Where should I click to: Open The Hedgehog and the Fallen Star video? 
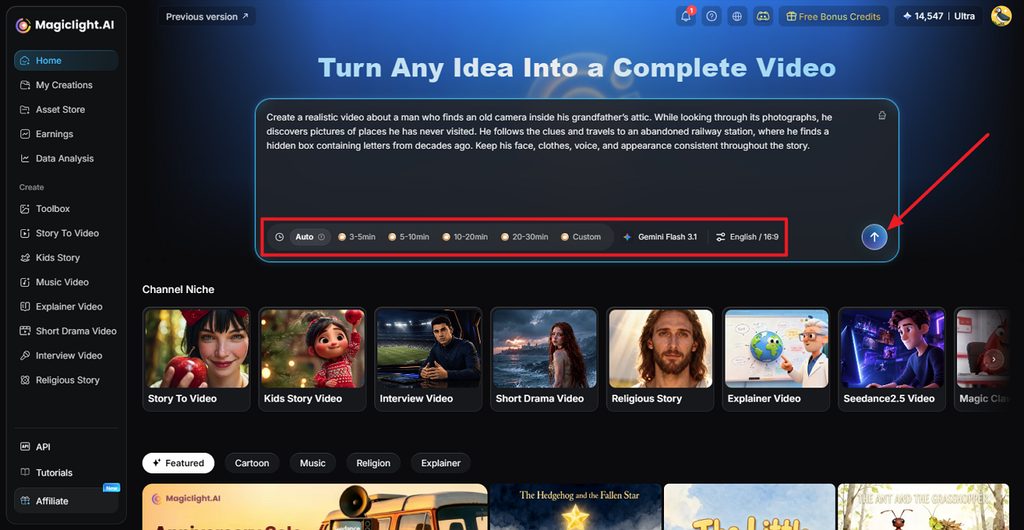tap(575, 507)
